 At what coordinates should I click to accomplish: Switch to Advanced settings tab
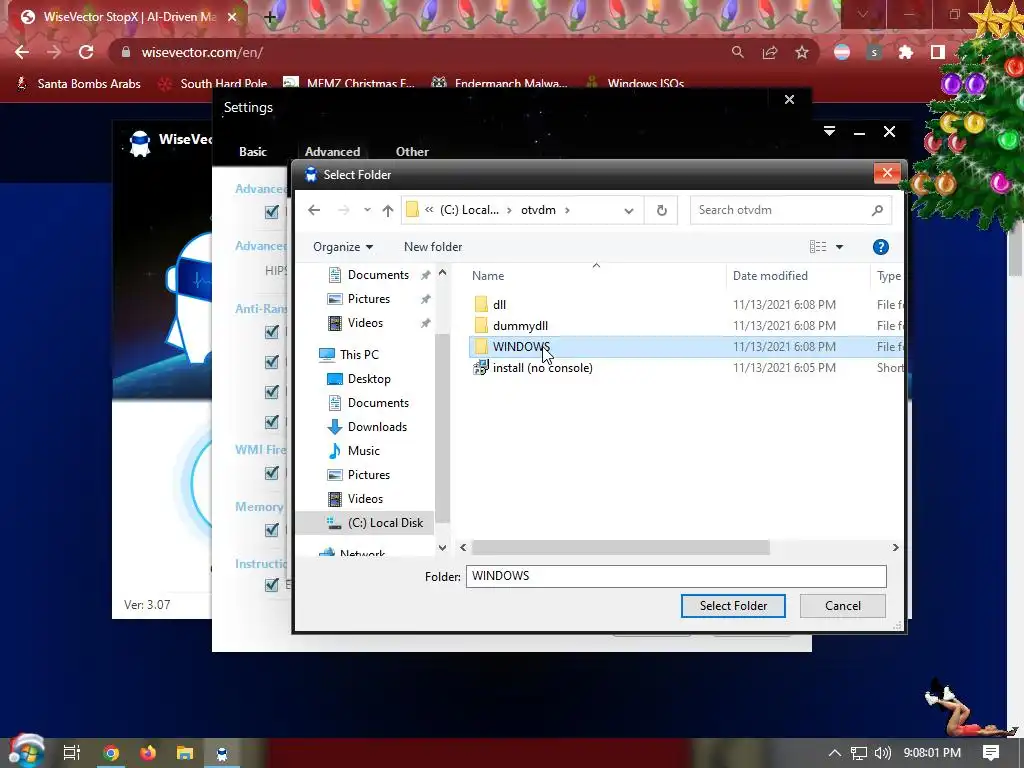tap(332, 152)
